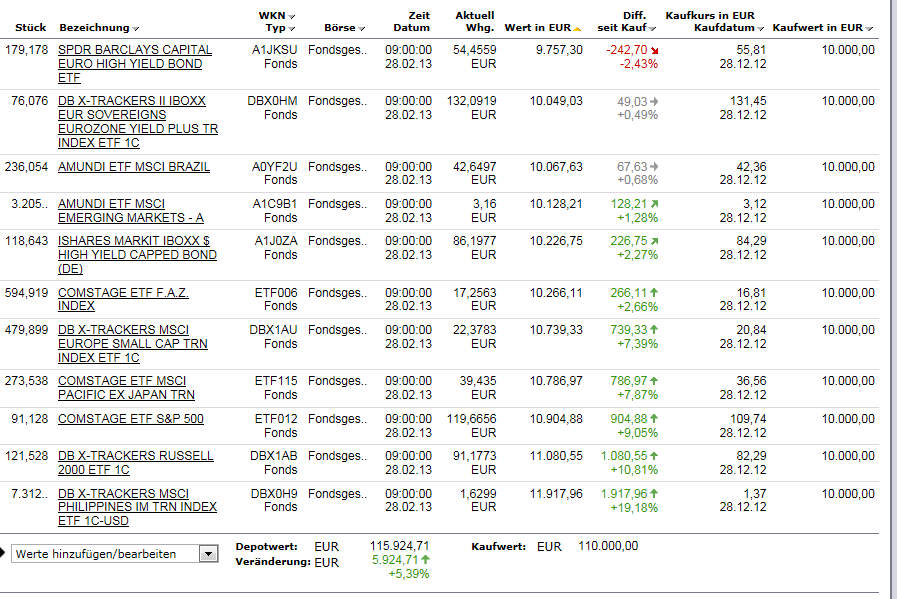
Task: Open ComStage ETF MSCI Pacific ex Japan link
Action: click(126, 387)
